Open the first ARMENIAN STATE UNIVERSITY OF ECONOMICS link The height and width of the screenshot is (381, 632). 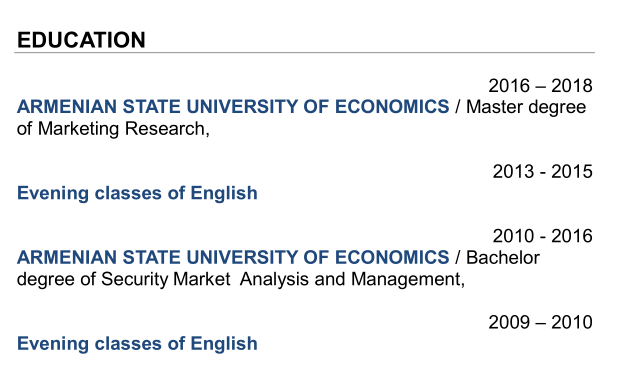pos(233,107)
